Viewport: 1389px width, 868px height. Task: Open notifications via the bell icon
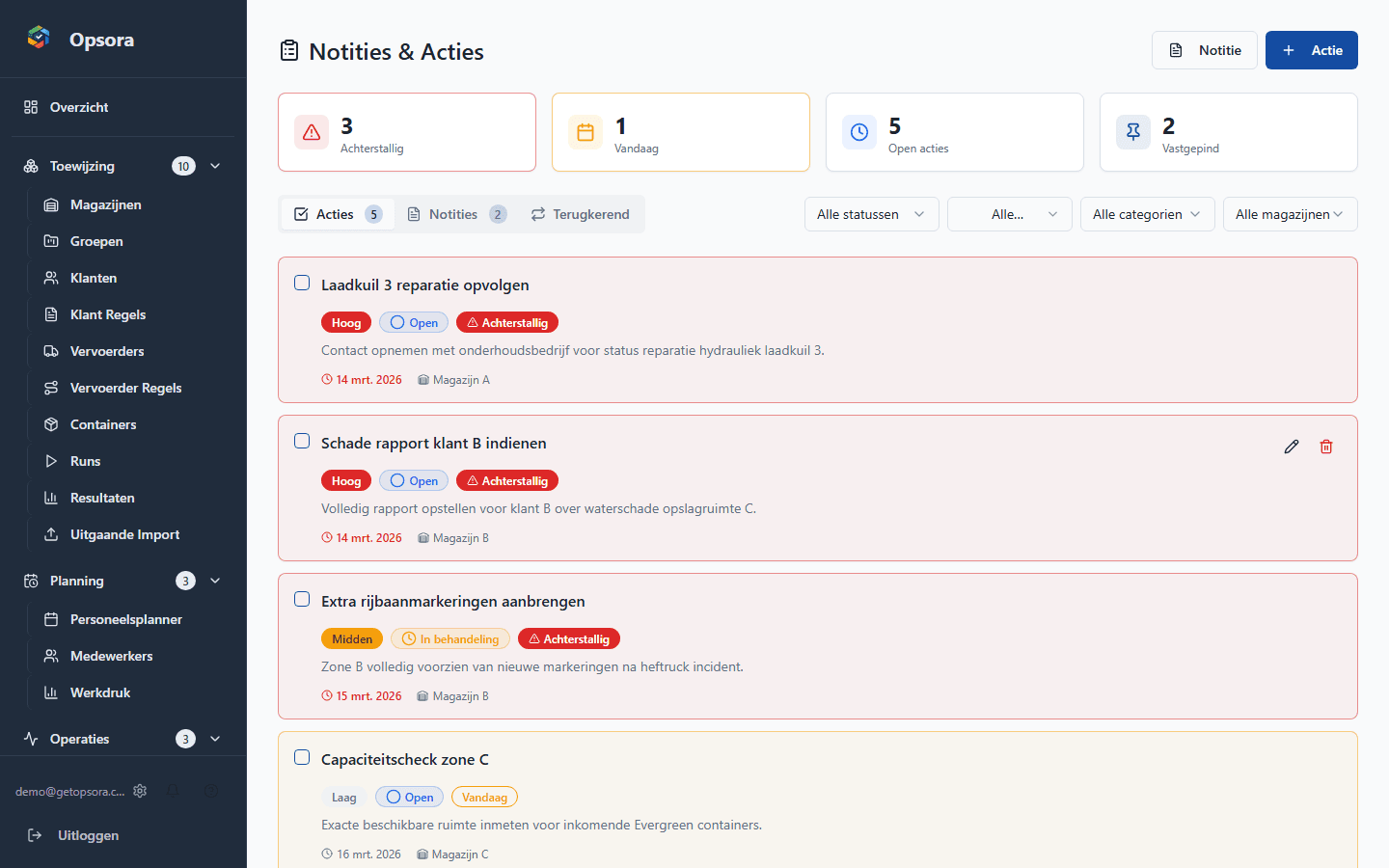point(174,791)
